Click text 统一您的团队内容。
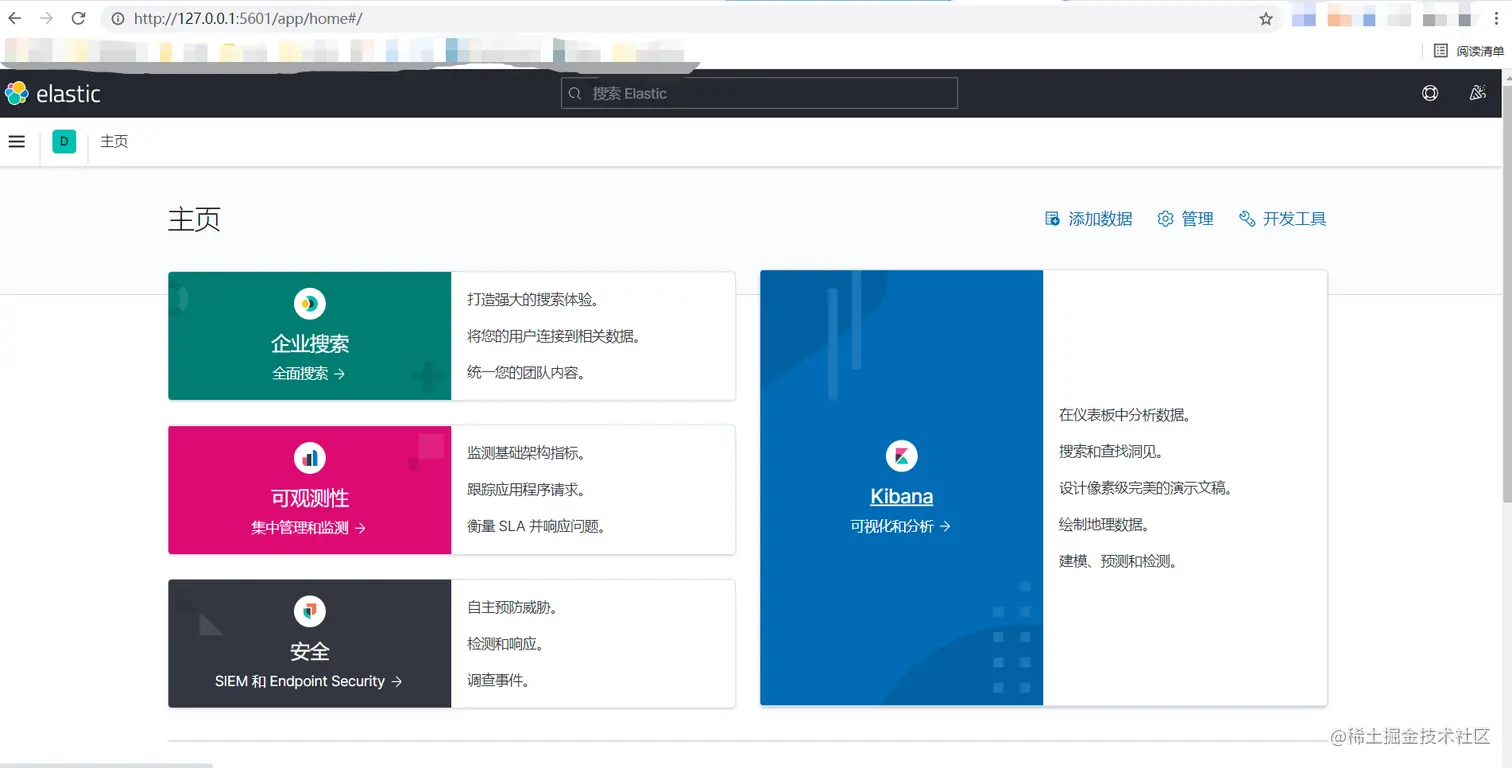 pyautogui.click(x=526, y=372)
